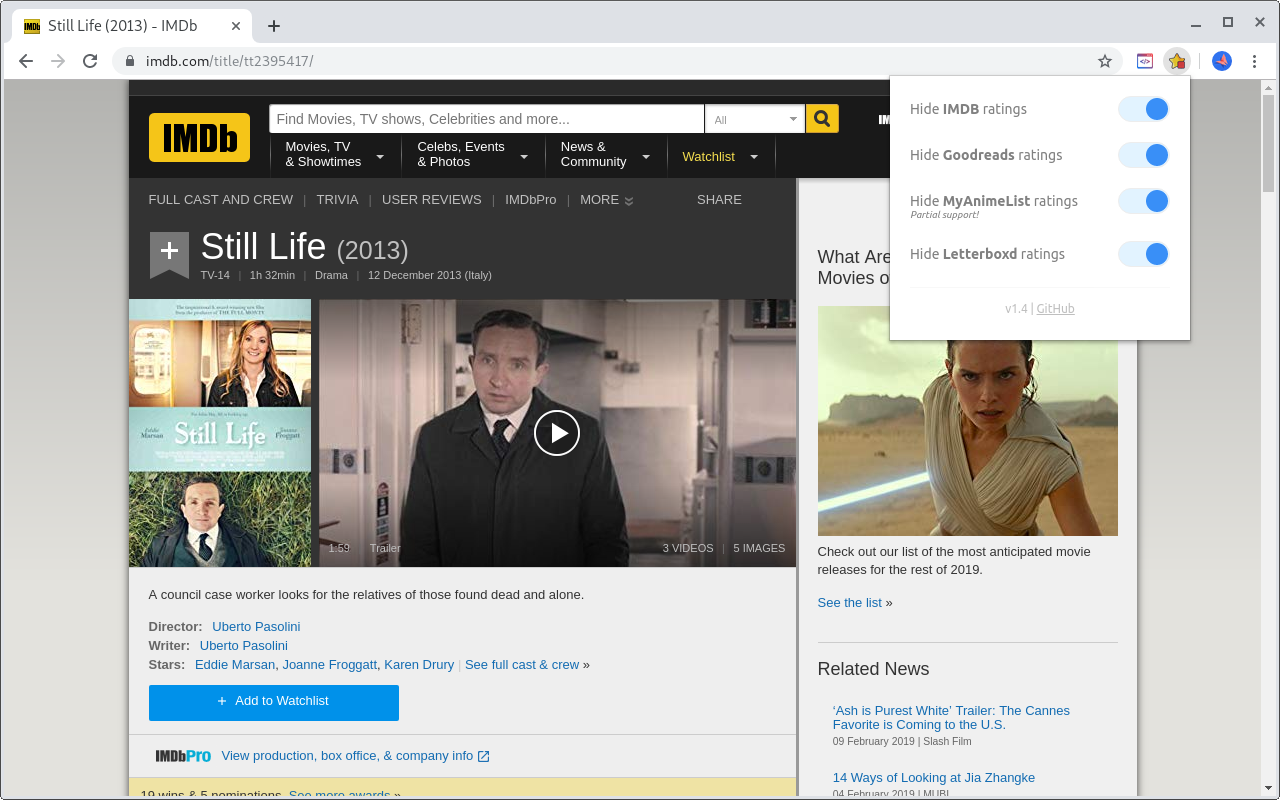This screenshot has height=800, width=1280.
Task: Disable the Hide IMDB ratings toggle
Action: 1143,109
